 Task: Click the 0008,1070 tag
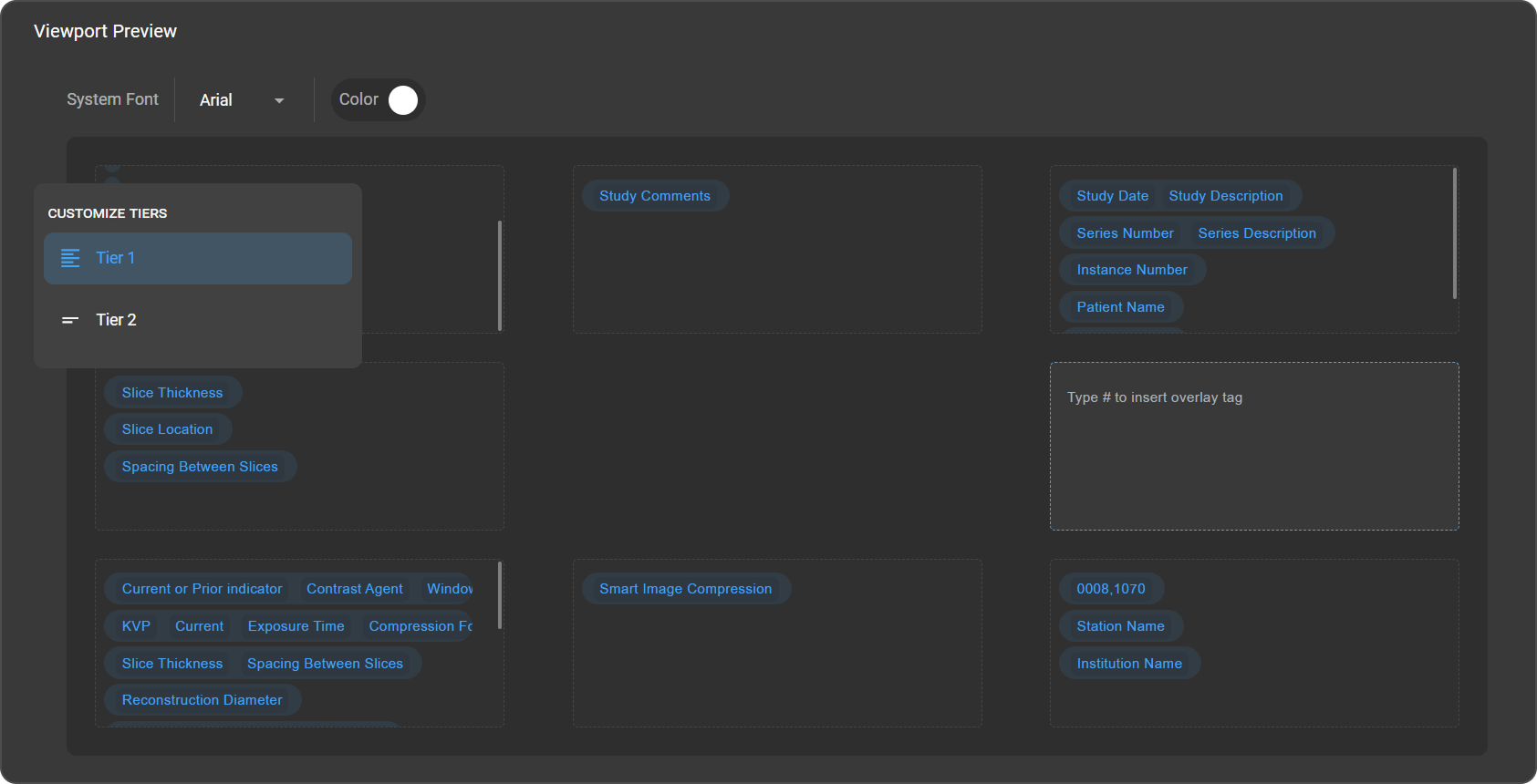[x=1110, y=589]
